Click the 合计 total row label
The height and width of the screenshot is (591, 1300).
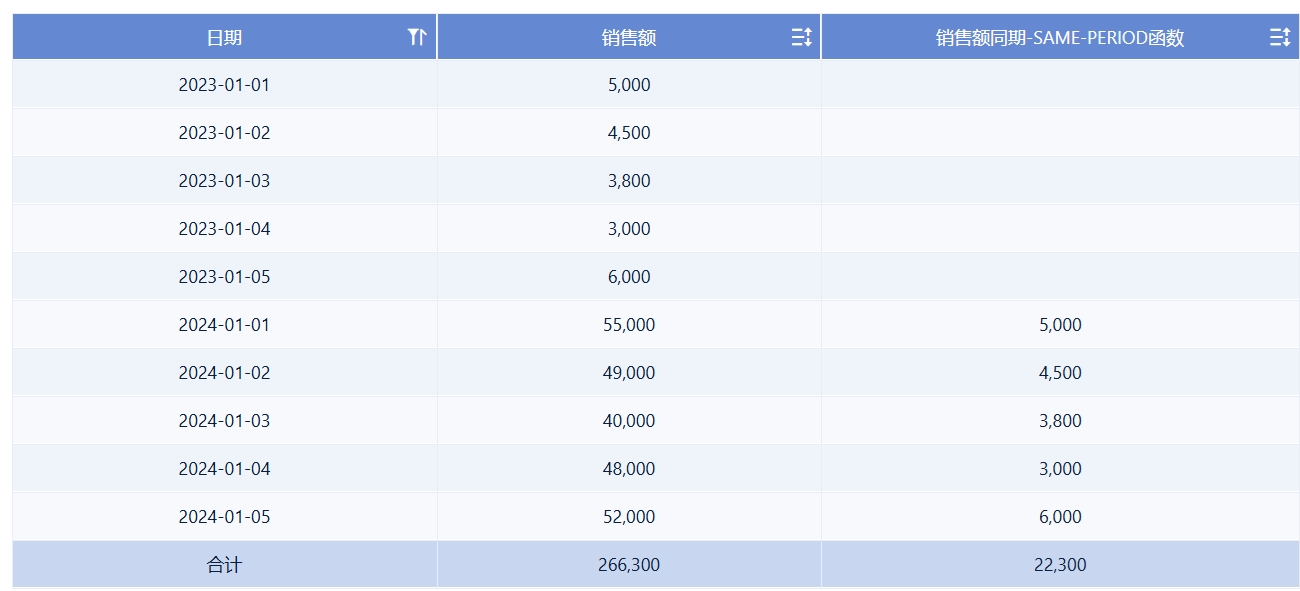[224, 565]
